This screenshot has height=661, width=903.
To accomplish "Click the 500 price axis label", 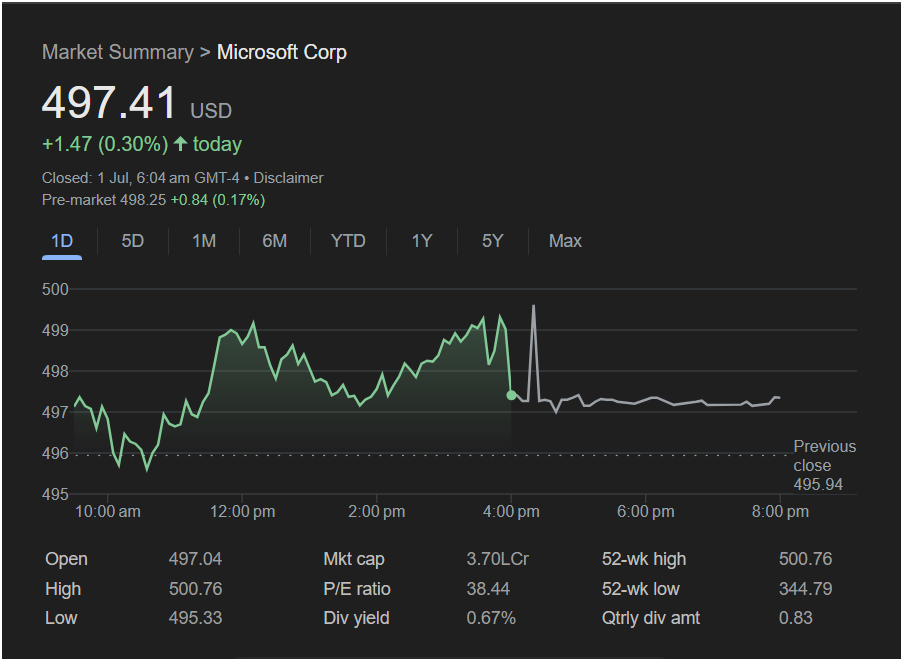I will (55, 289).
